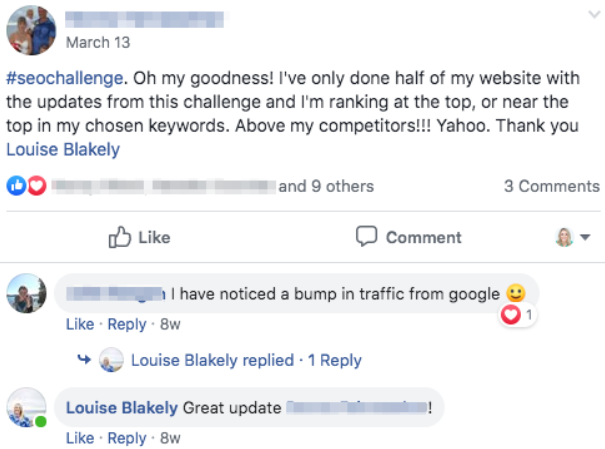Image resolution: width=605 pixels, height=449 pixels.
Task: Open the 3 Comments link
Action: click(x=552, y=186)
